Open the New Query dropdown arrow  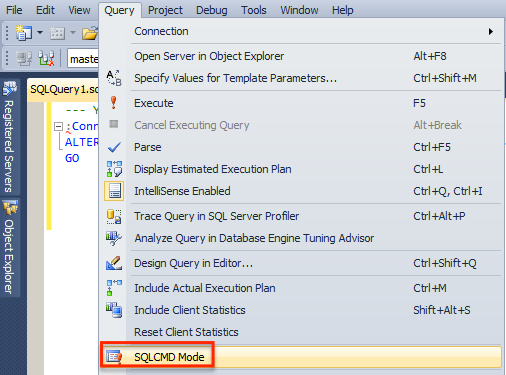40,33
